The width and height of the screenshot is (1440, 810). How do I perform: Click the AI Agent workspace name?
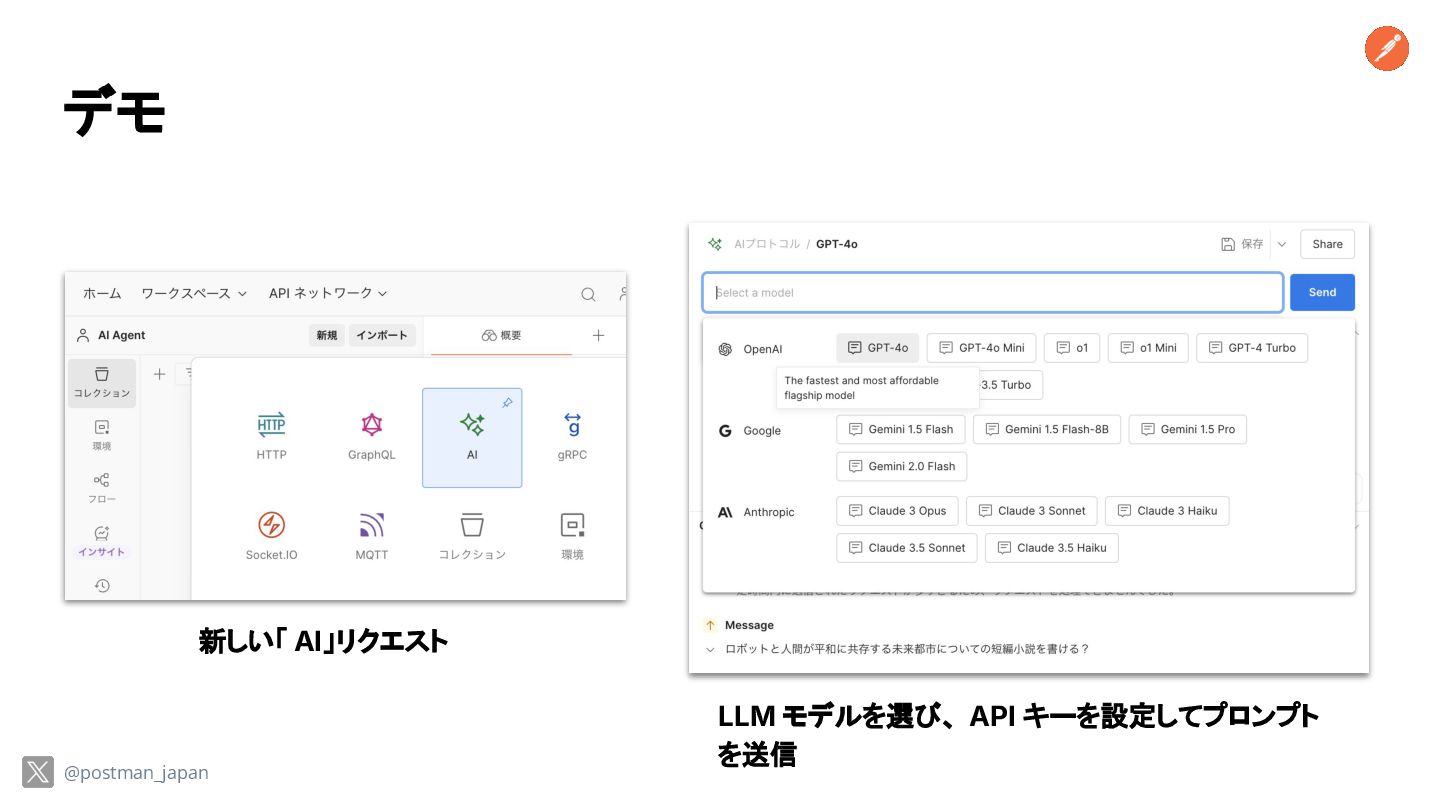click(121, 336)
